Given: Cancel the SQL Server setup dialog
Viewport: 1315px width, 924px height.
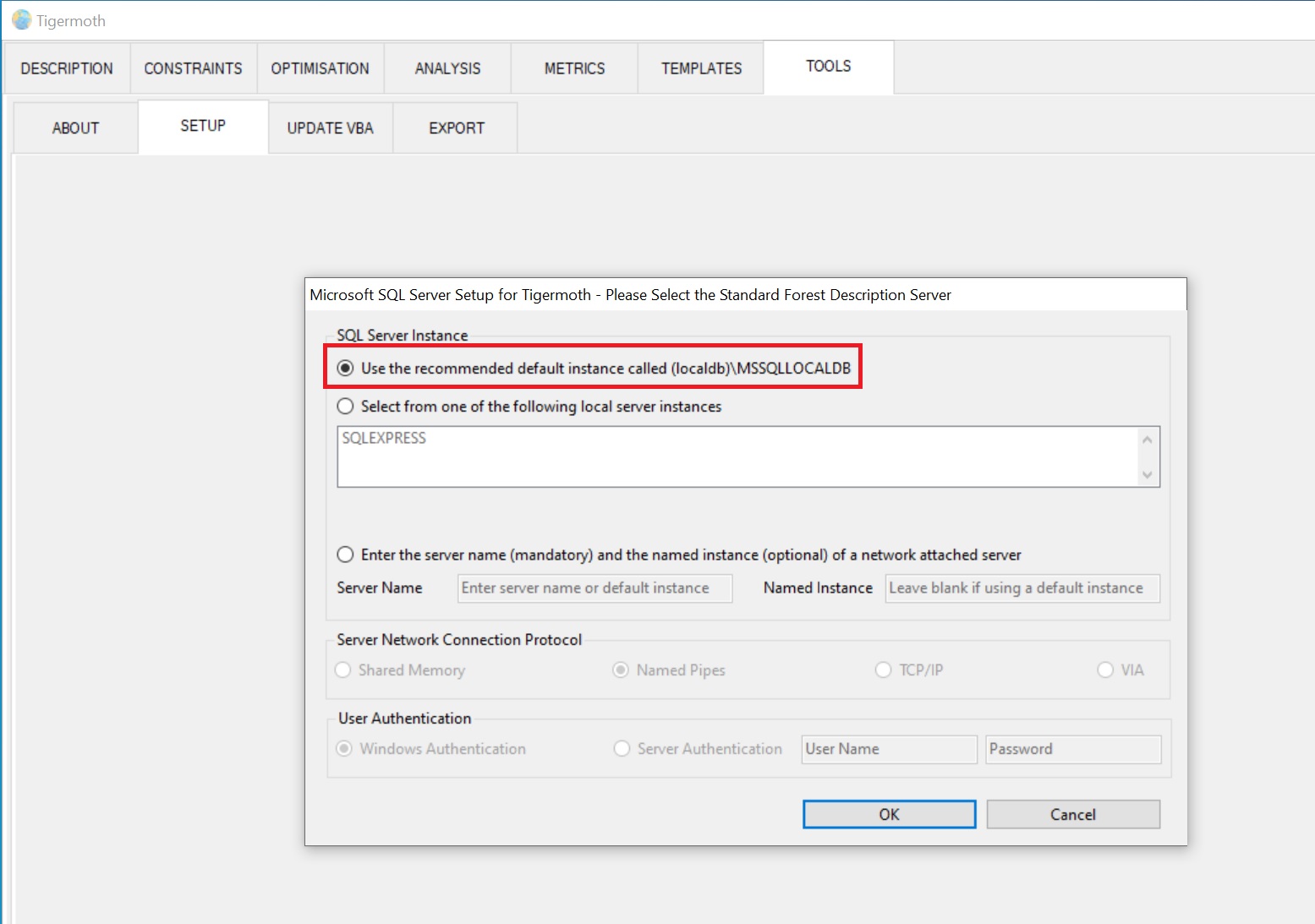Looking at the screenshot, I should (x=1073, y=815).
